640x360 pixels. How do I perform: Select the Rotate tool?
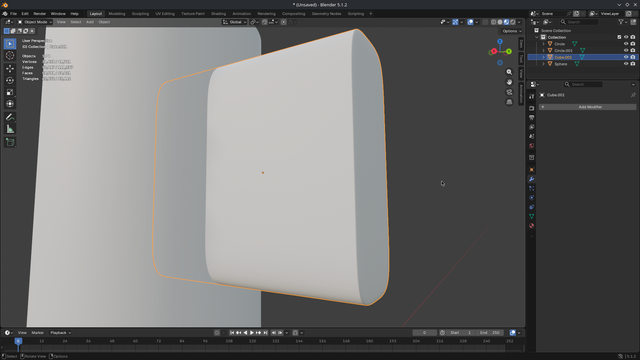pyautogui.click(x=10, y=80)
